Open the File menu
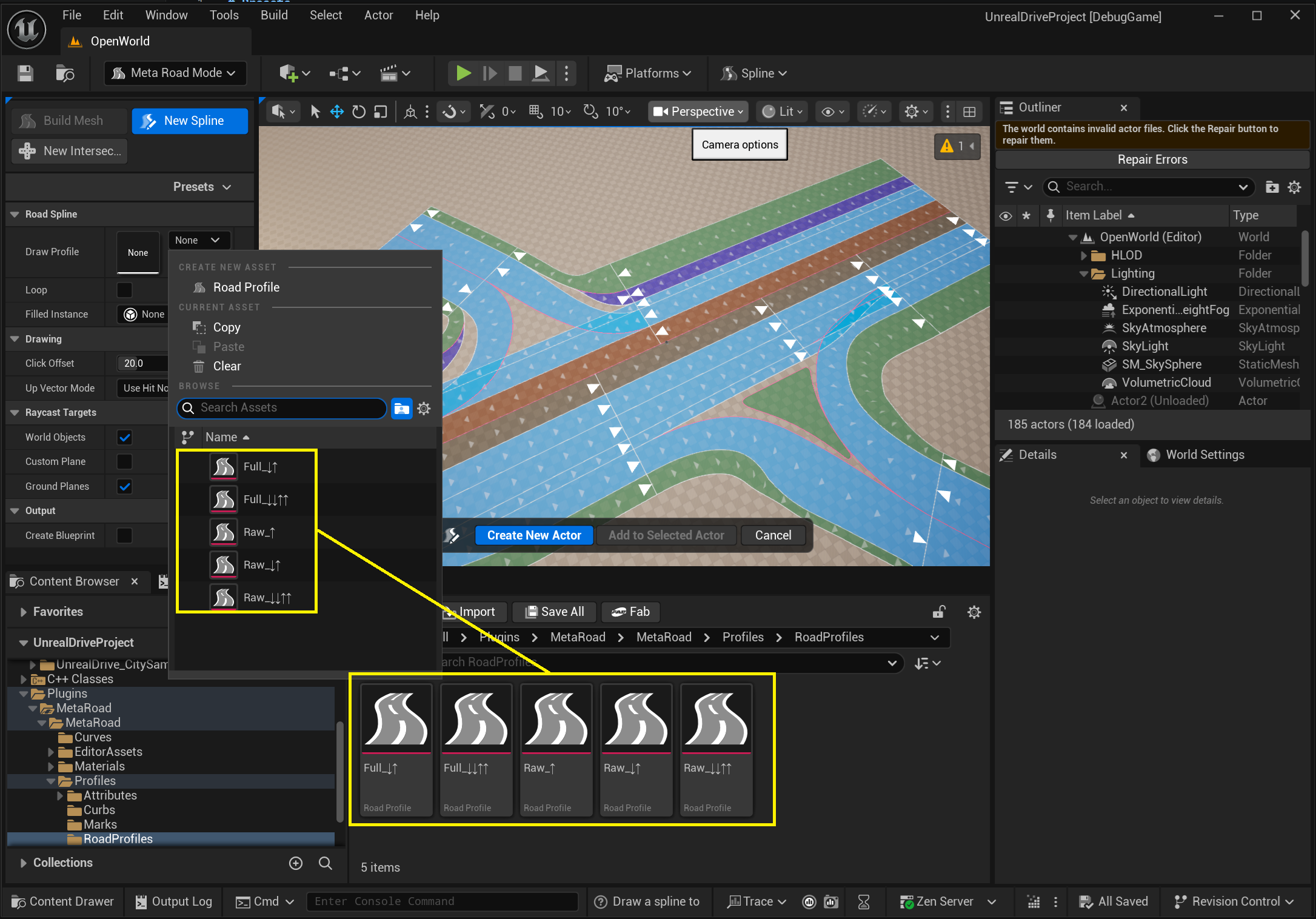The image size is (1316, 919). [72, 15]
